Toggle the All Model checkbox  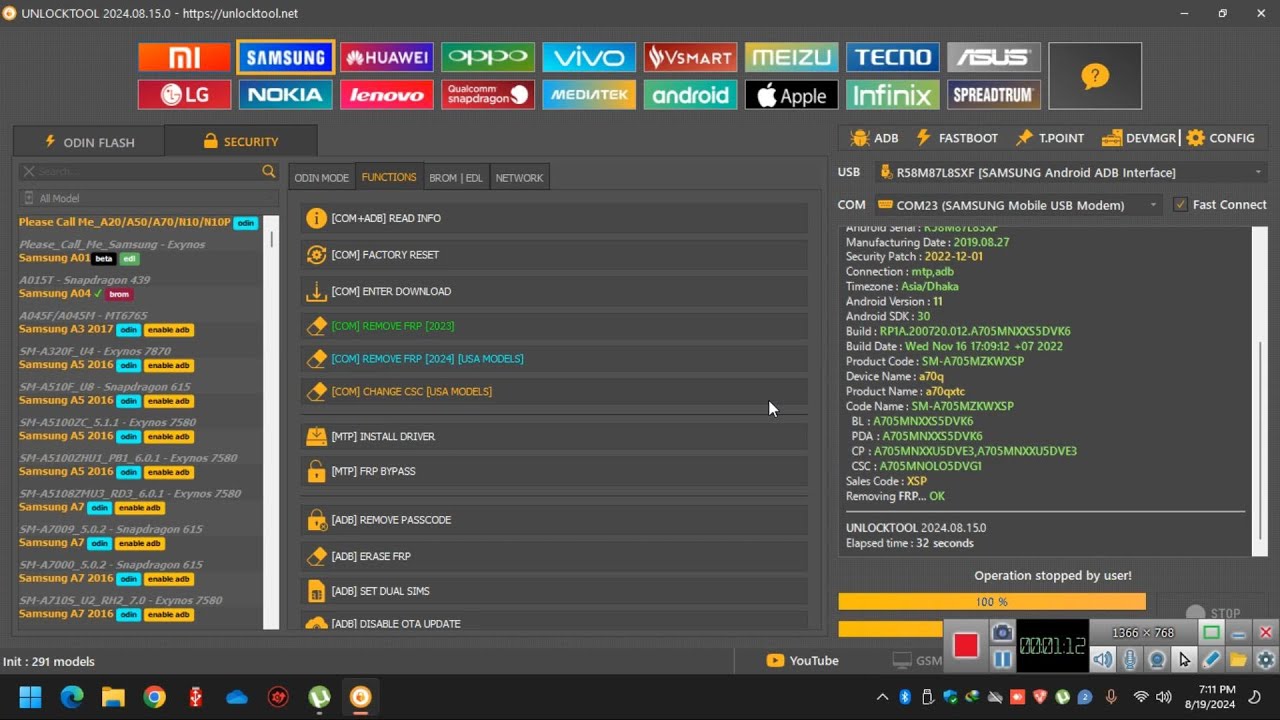click(x=29, y=198)
